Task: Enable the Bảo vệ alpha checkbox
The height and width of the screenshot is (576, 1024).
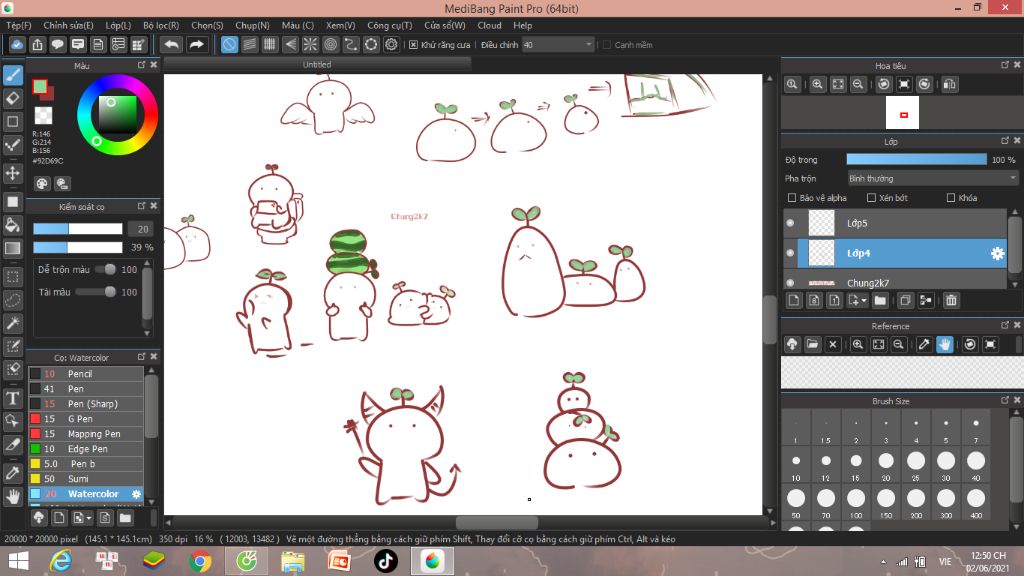Action: click(x=792, y=197)
